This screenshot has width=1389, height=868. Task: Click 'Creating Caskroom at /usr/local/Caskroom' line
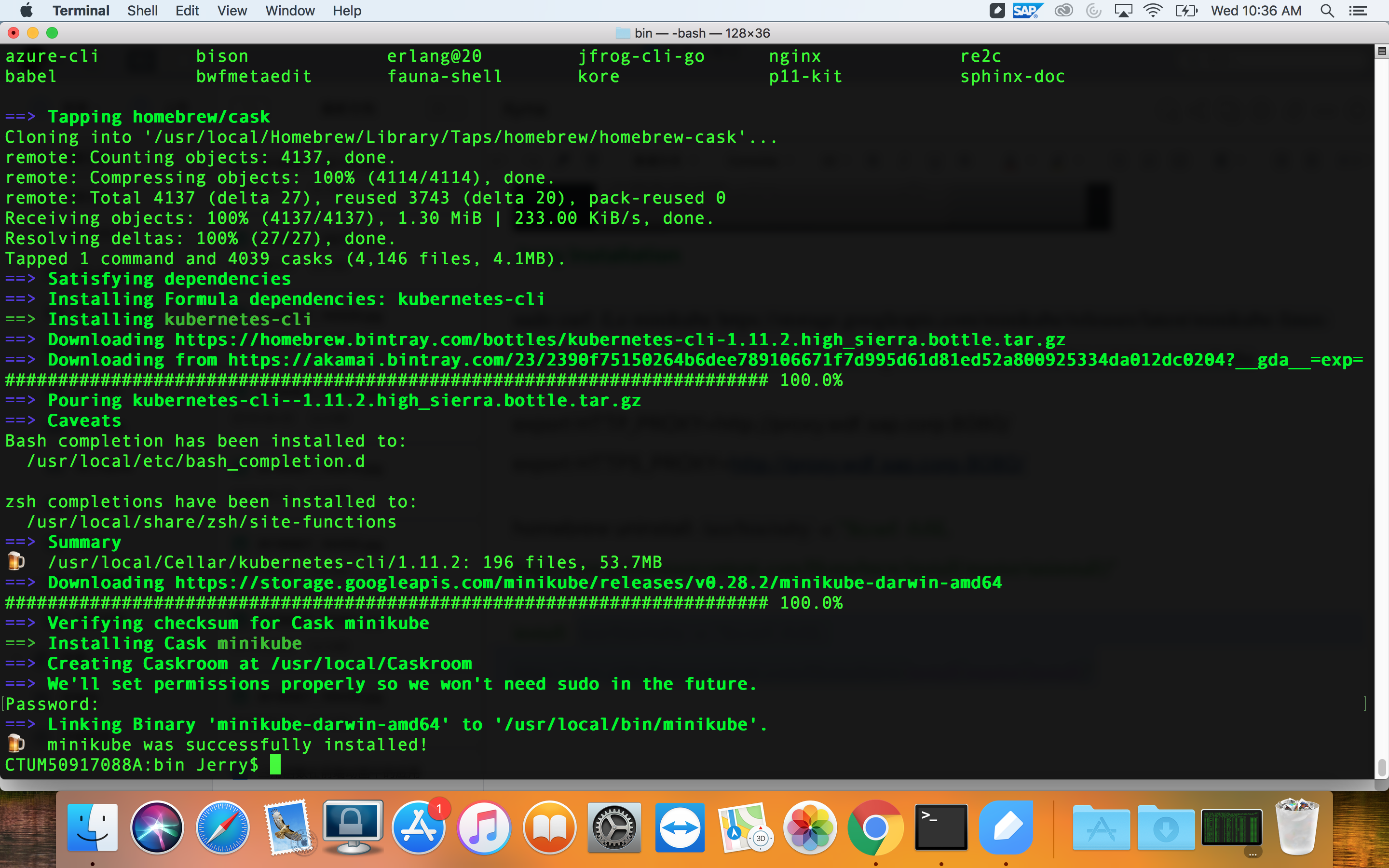coord(238,664)
